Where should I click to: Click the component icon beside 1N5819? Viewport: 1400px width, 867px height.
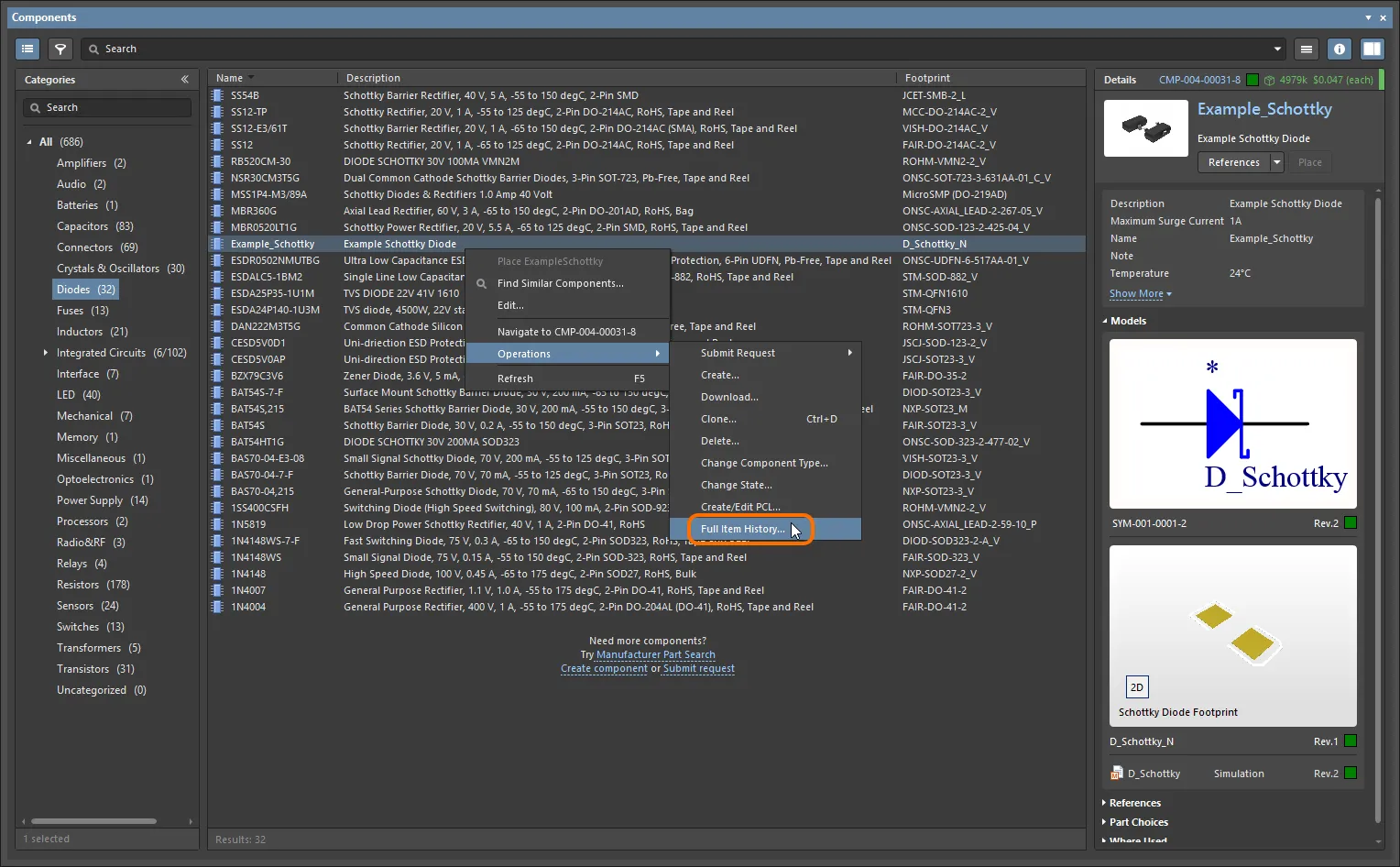click(x=218, y=524)
